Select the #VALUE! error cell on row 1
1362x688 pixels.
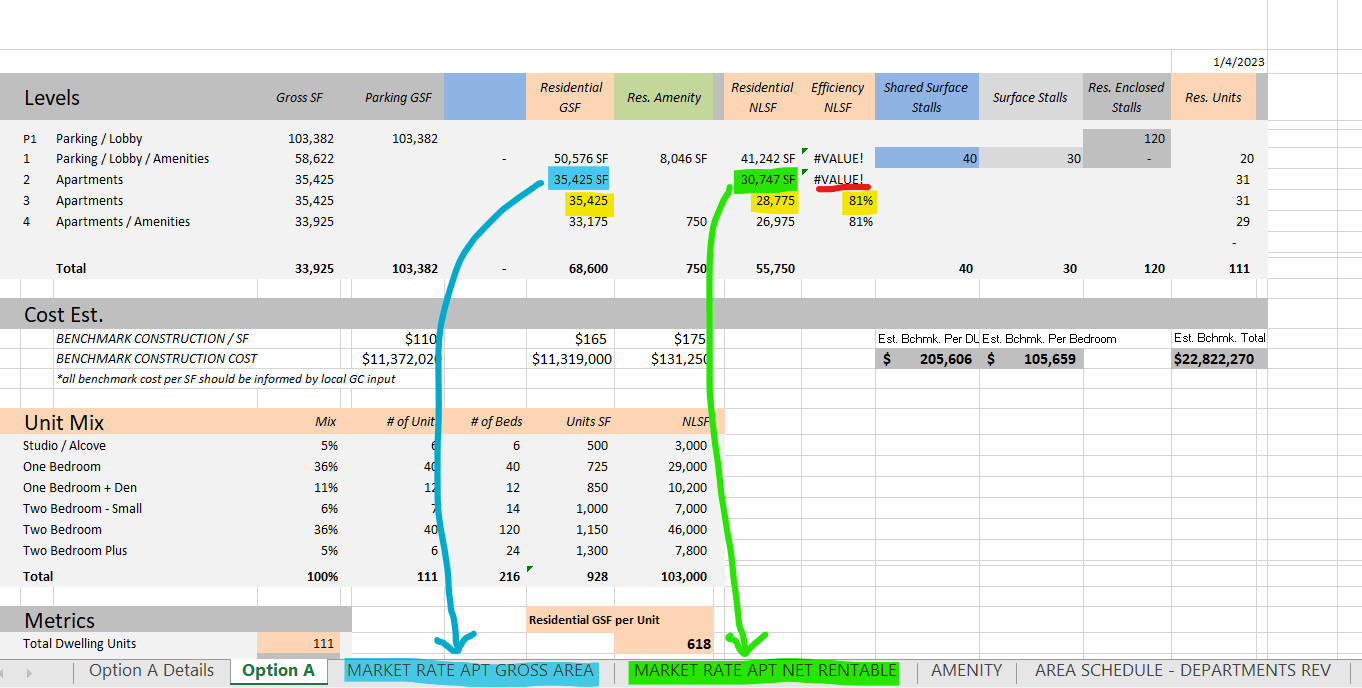[x=838, y=158]
